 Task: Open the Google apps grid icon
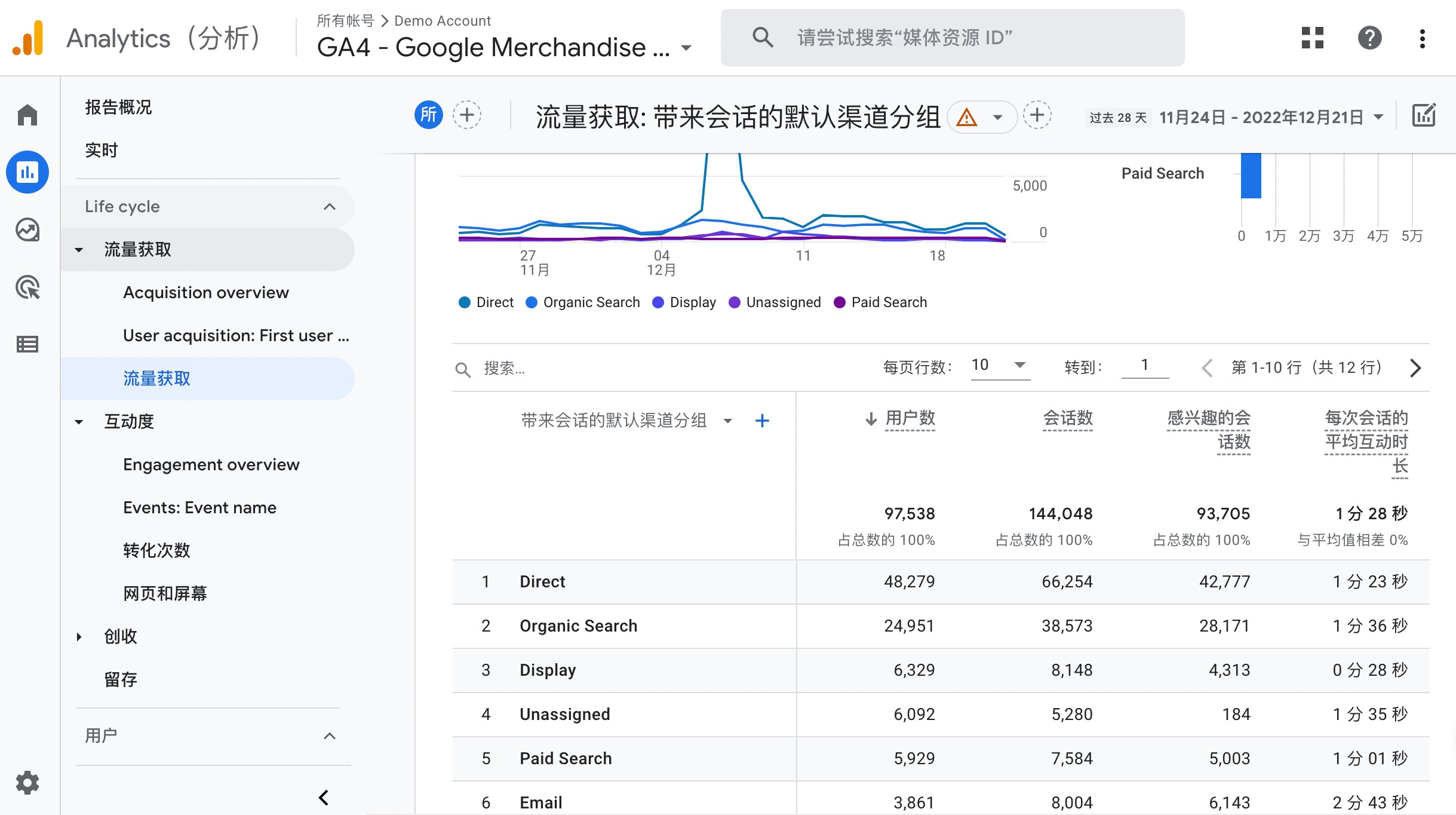pyautogui.click(x=1311, y=38)
